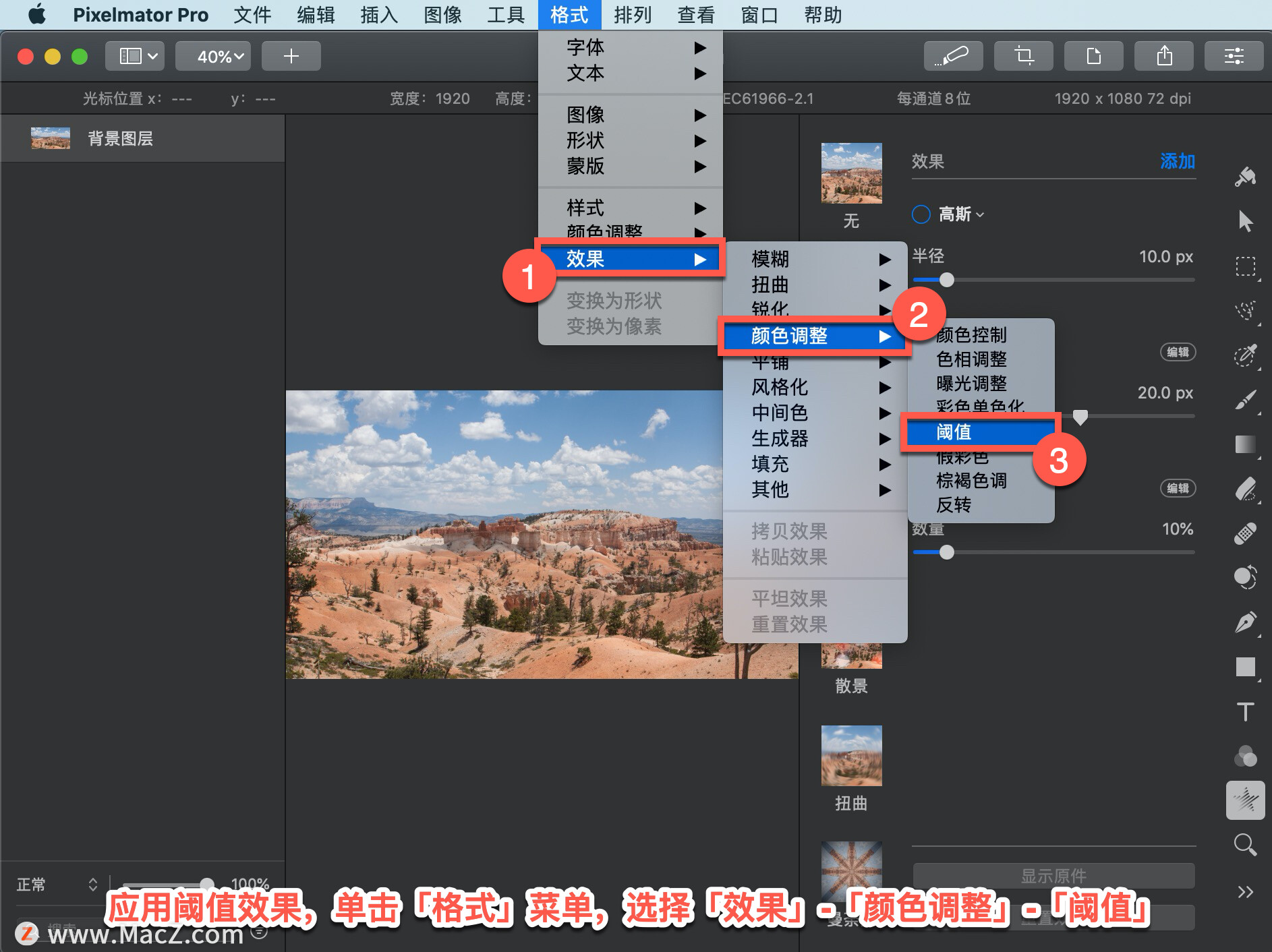The height and width of the screenshot is (952, 1272).
Task: Expand the 其他 effects submenu
Action: click(x=815, y=489)
